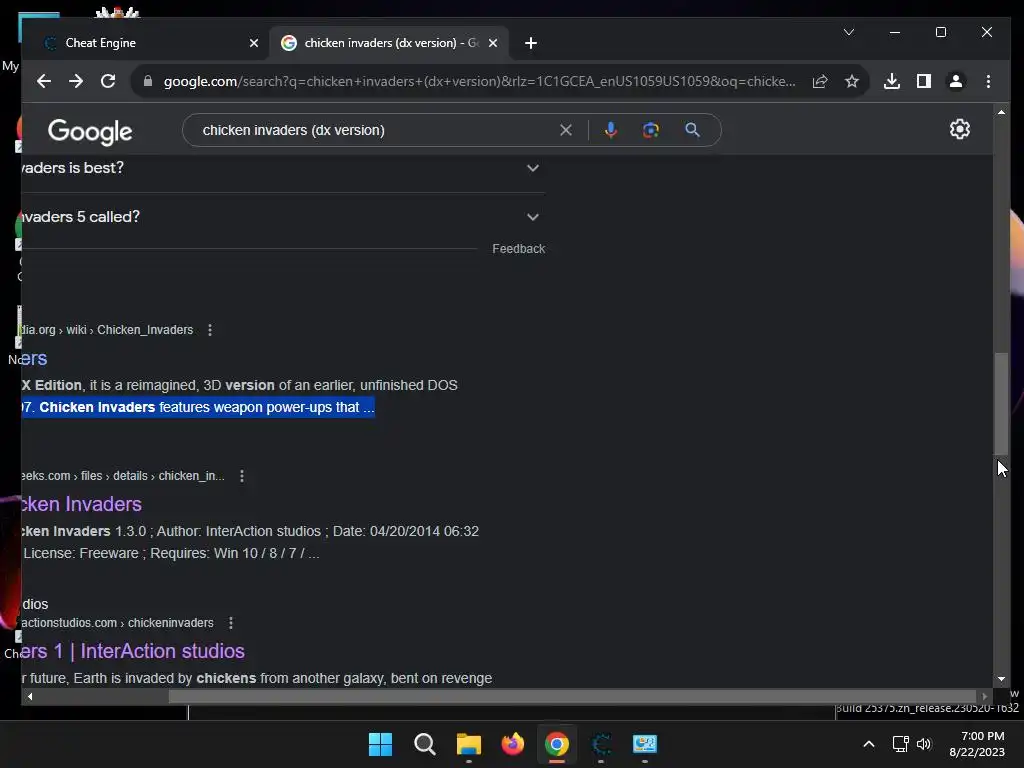This screenshot has height=768, width=1024.
Task: Close the chicken invaders search tab
Action: (493, 43)
